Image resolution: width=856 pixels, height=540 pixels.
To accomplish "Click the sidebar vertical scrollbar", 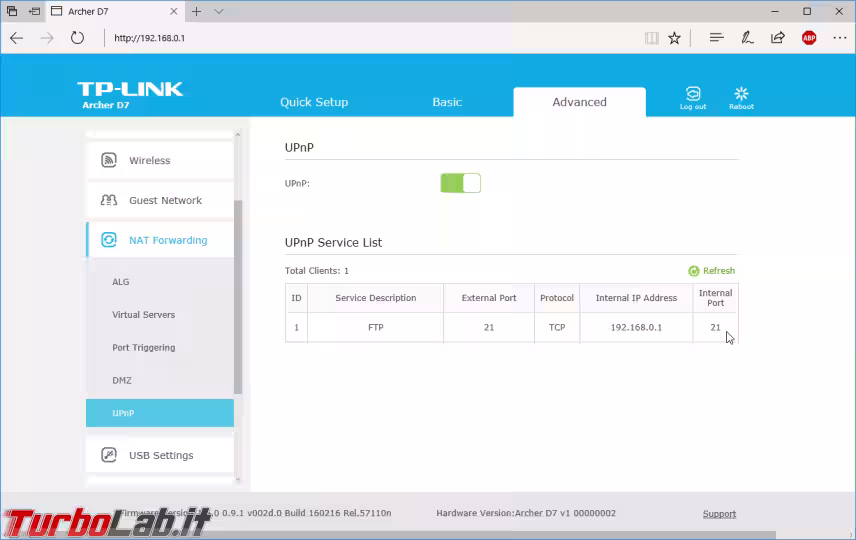I will pyautogui.click(x=238, y=300).
